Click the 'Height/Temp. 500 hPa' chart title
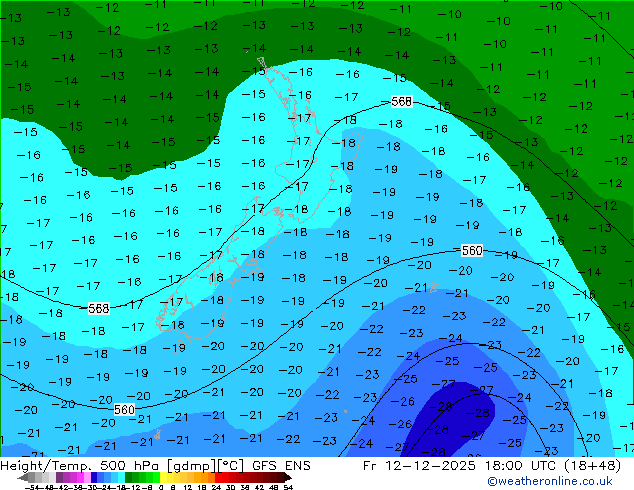The image size is (634, 490). click(82, 466)
